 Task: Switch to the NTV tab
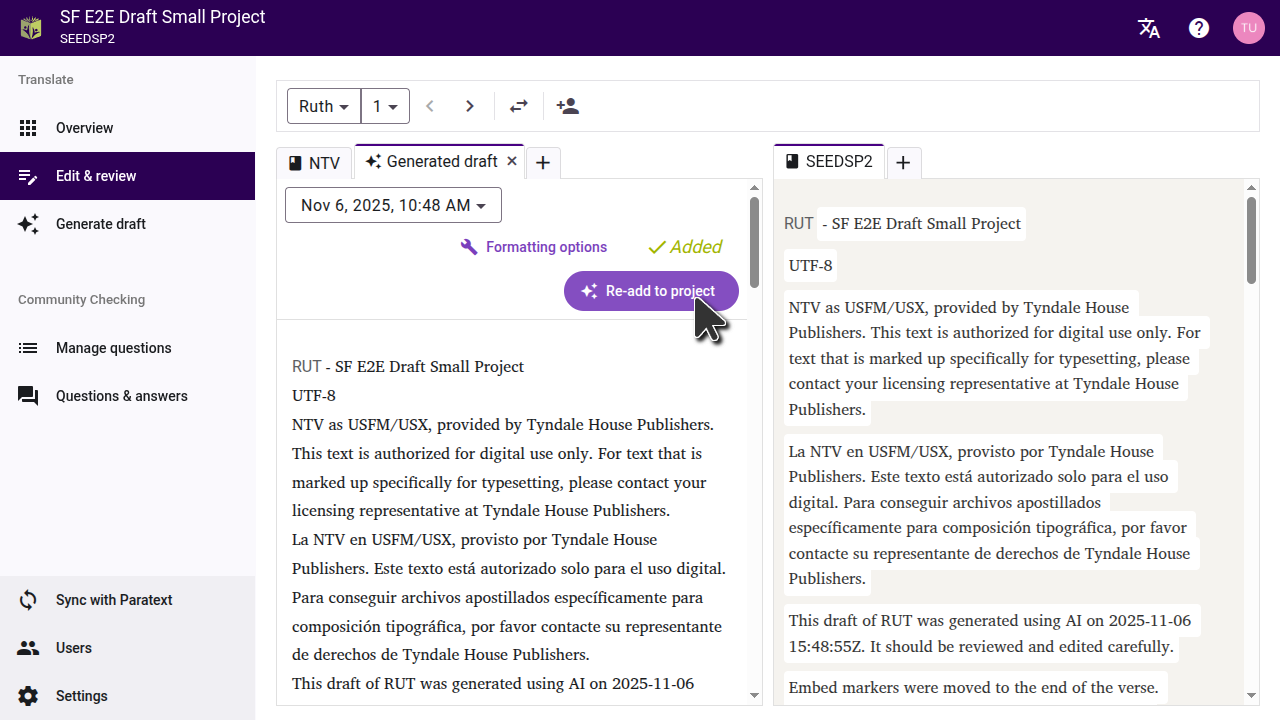[314, 163]
